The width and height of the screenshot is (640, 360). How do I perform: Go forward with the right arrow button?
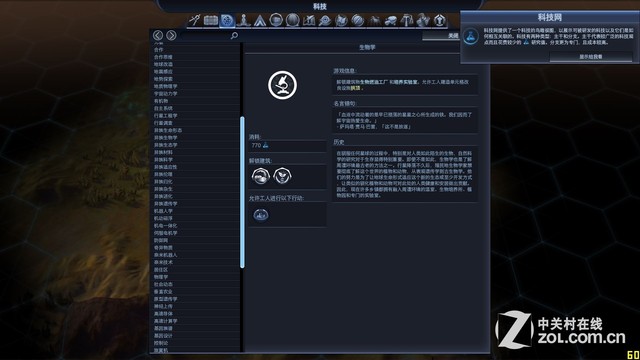[171, 36]
